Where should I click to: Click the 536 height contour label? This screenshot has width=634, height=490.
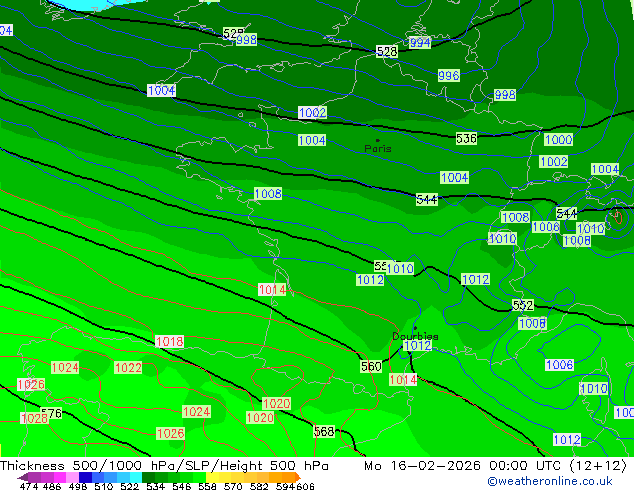pos(467,139)
